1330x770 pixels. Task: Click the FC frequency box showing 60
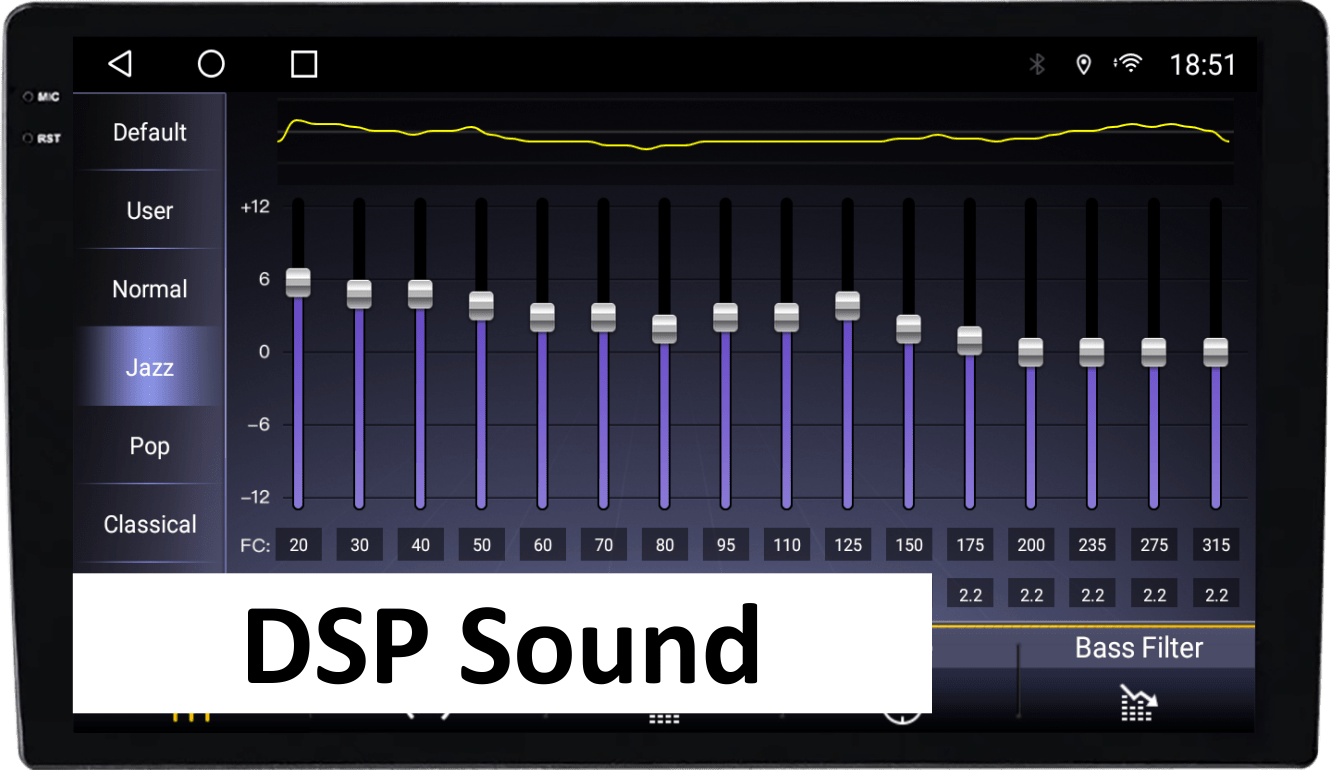click(542, 545)
